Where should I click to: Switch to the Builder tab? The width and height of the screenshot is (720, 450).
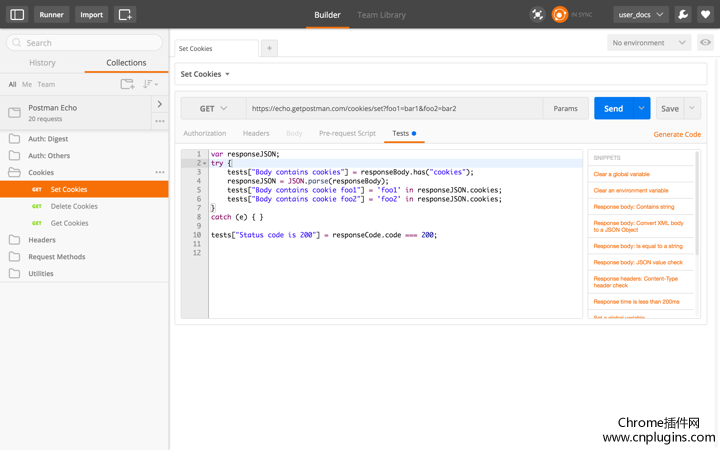[x=327, y=15]
